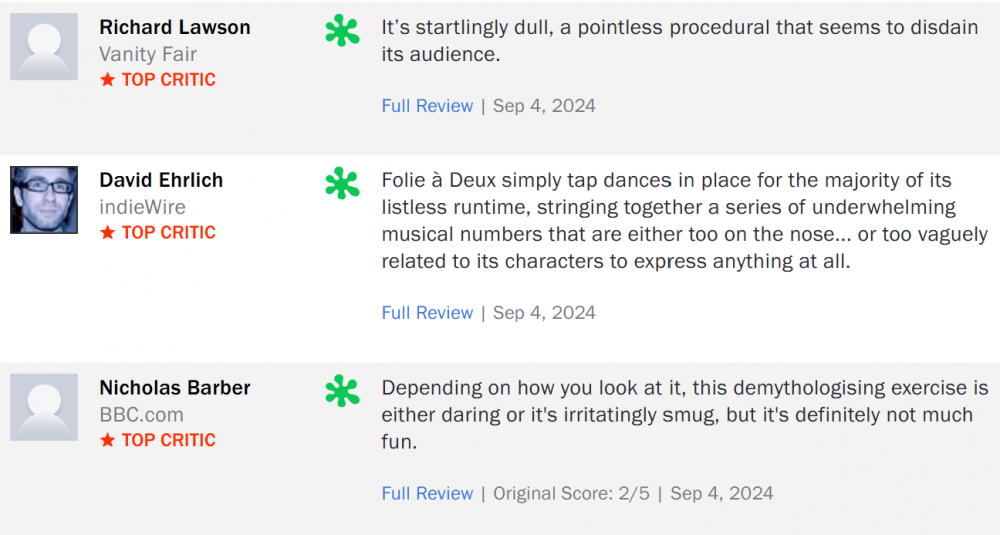
Task: Click the rotten splat icon beside David Ehrlich's review
Action: (x=342, y=183)
